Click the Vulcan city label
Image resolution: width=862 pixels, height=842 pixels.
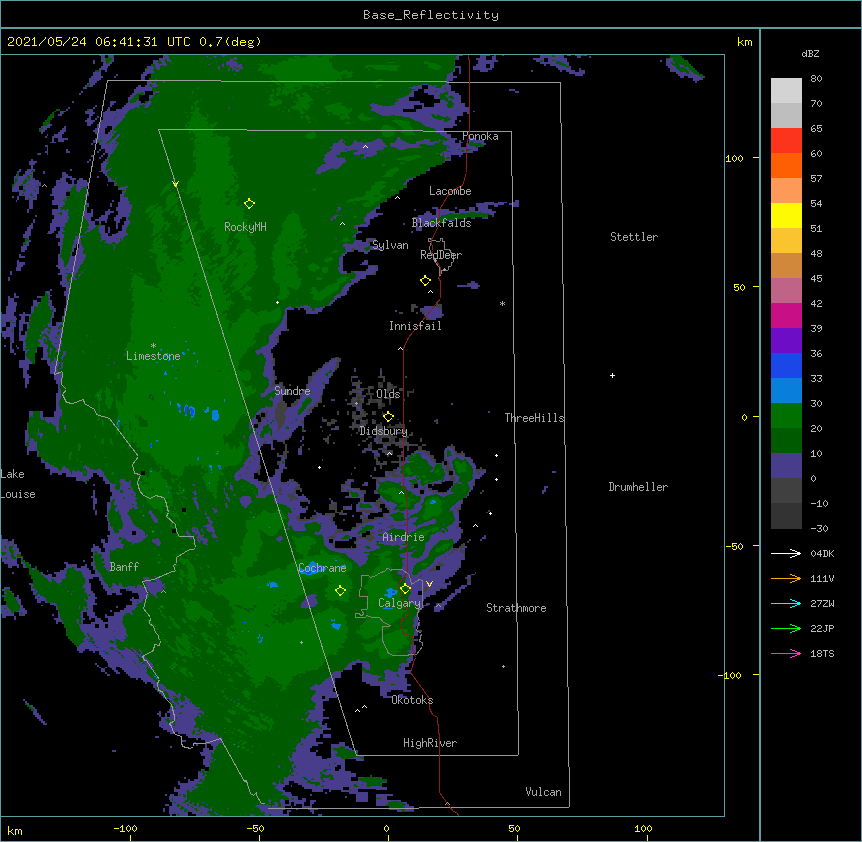click(543, 792)
